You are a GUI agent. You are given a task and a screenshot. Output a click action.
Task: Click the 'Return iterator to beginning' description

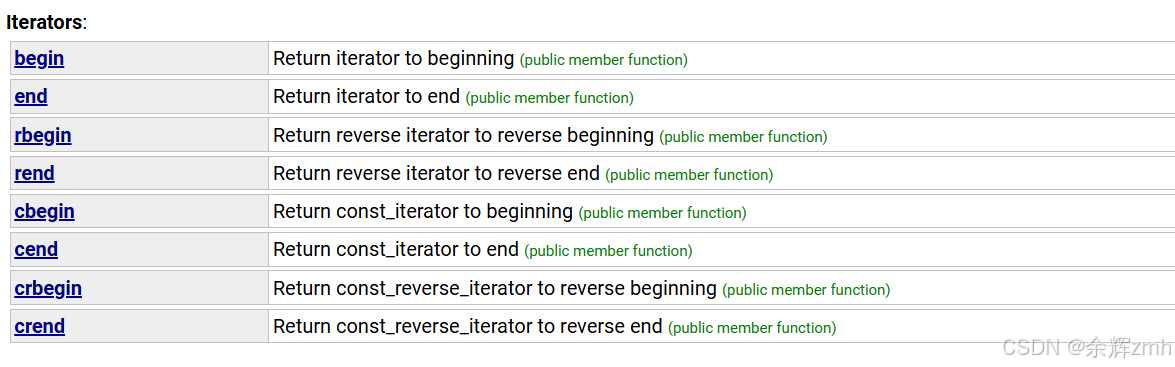[393, 59]
